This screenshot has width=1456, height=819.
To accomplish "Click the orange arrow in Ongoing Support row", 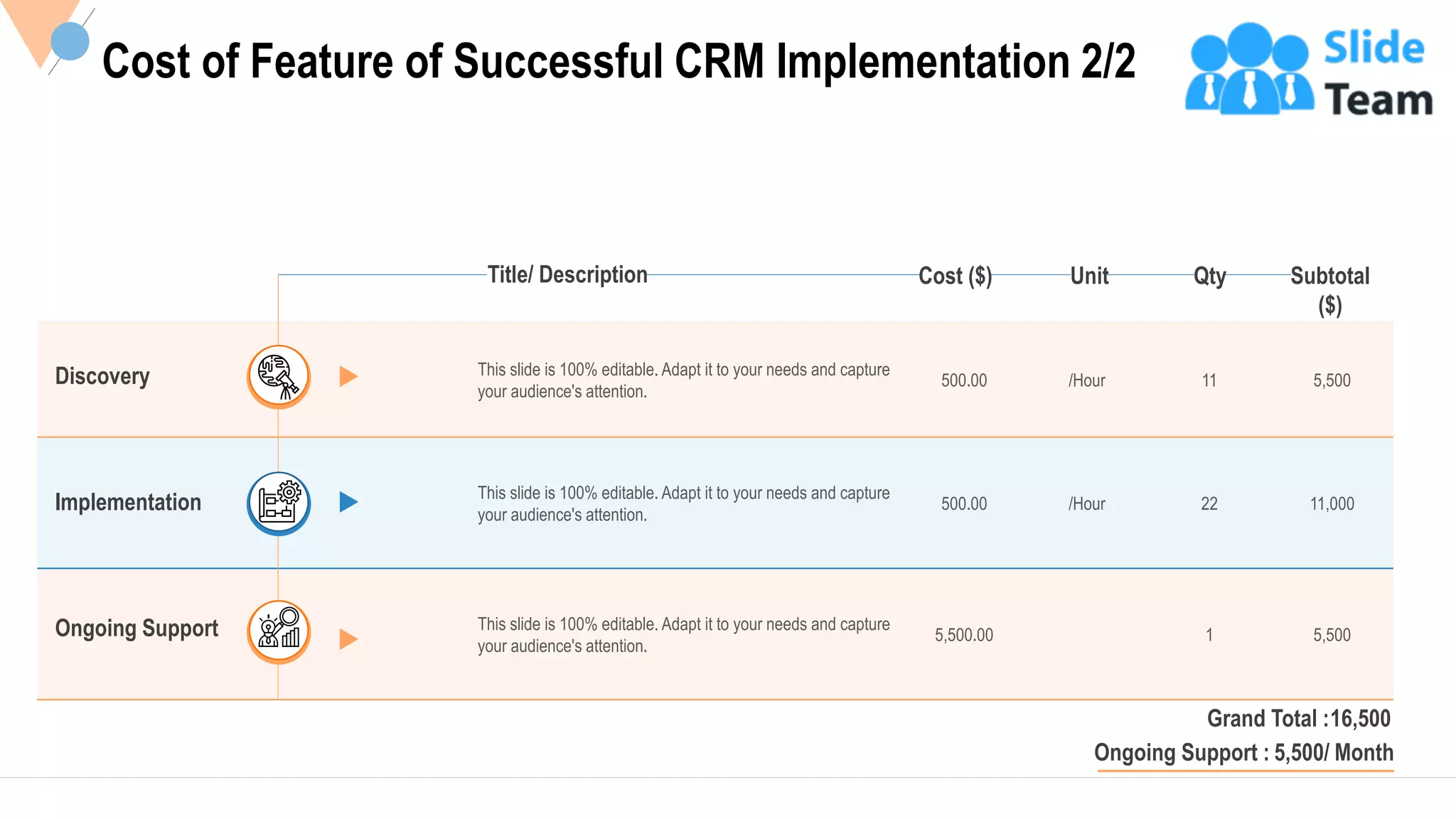I will coord(348,638).
